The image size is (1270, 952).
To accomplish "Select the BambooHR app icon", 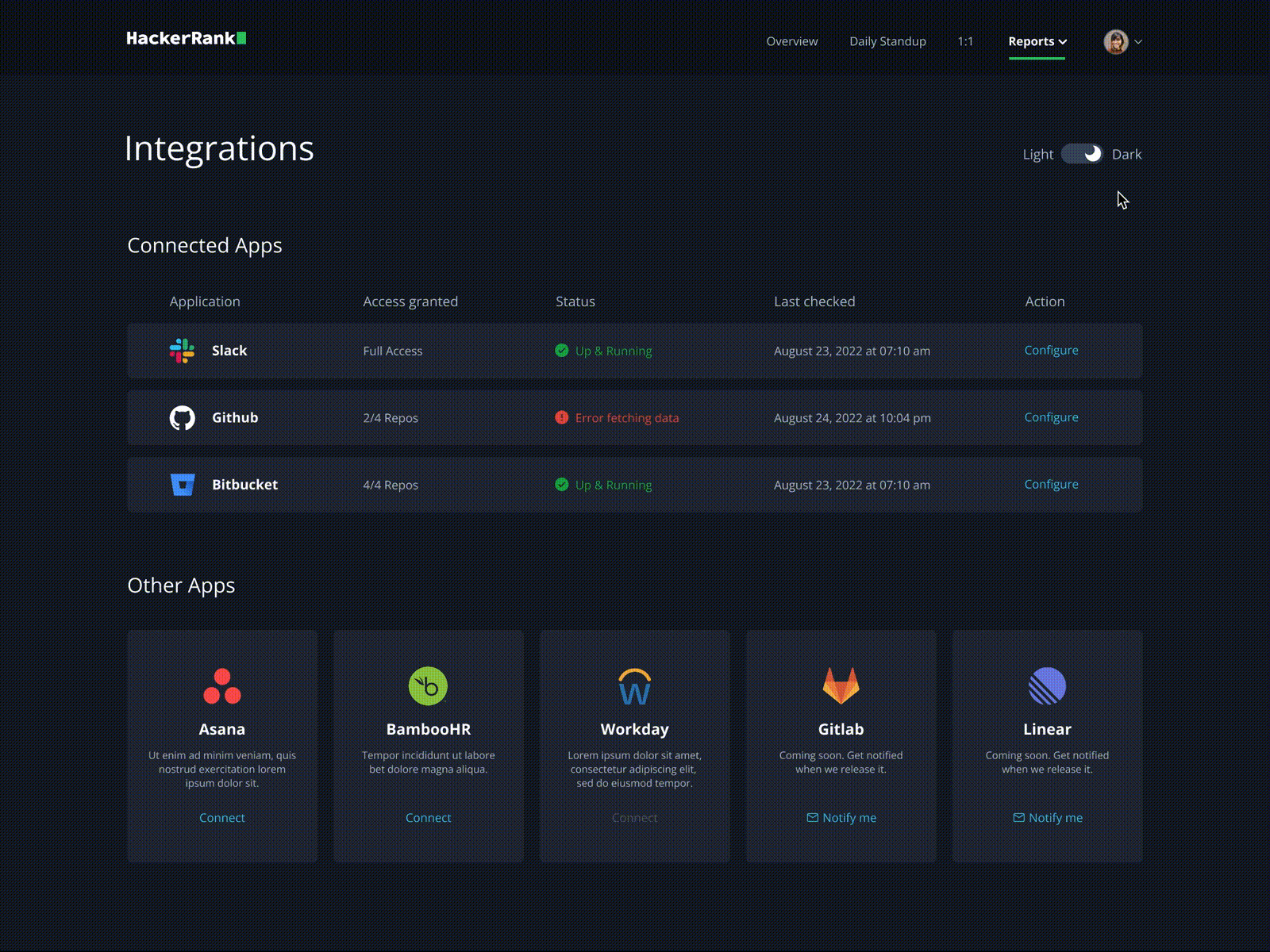I will click(x=428, y=685).
